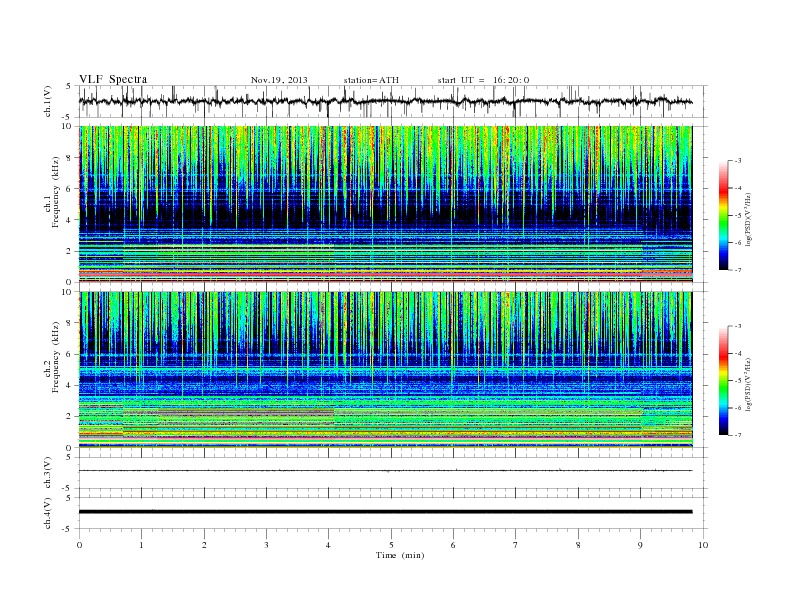
Task: Click time axis tick label '1'
Action: coord(141,545)
